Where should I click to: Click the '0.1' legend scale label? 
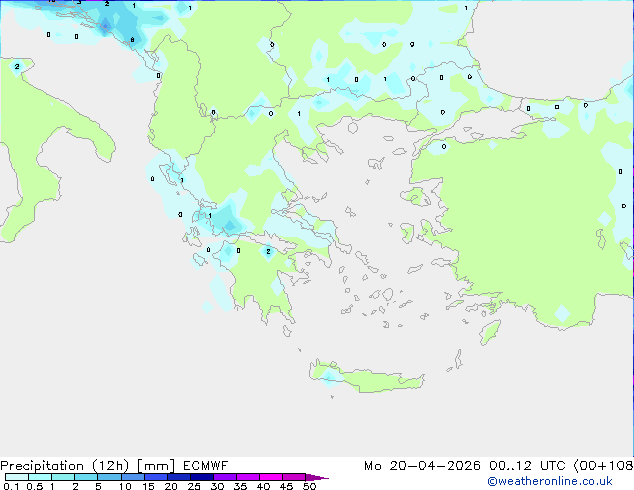[11, 486]
